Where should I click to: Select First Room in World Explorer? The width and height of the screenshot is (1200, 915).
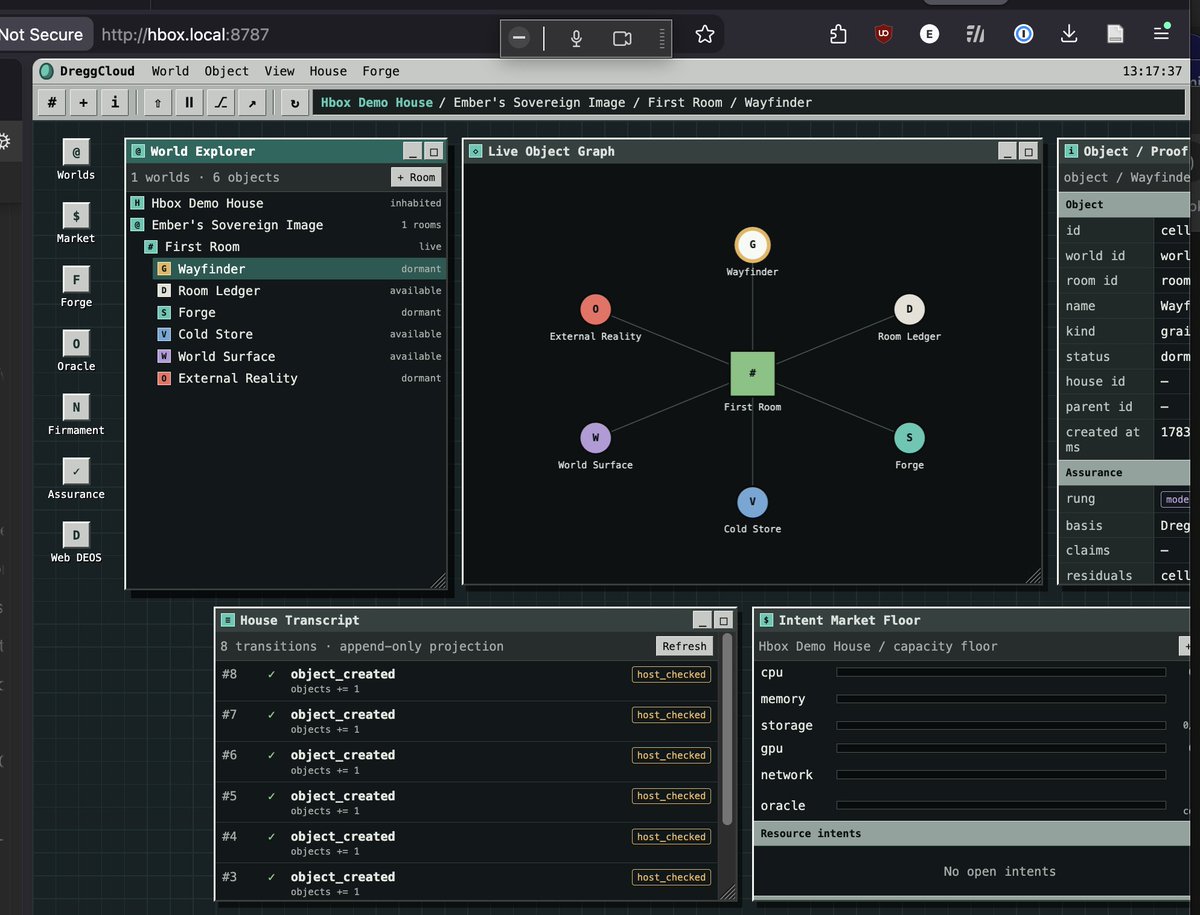pos(286,247)
